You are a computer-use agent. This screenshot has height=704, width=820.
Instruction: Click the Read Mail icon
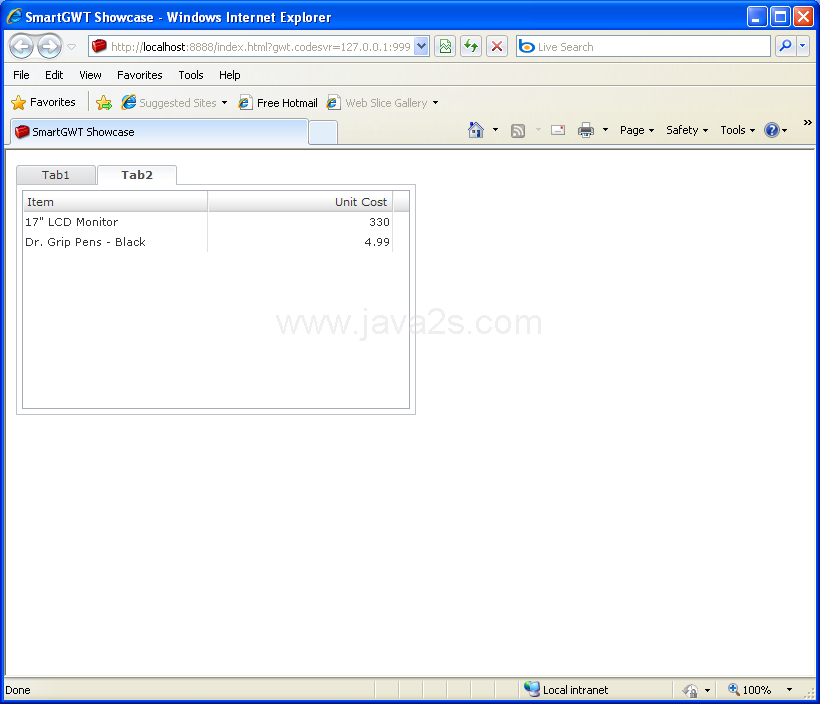[558, 130]
